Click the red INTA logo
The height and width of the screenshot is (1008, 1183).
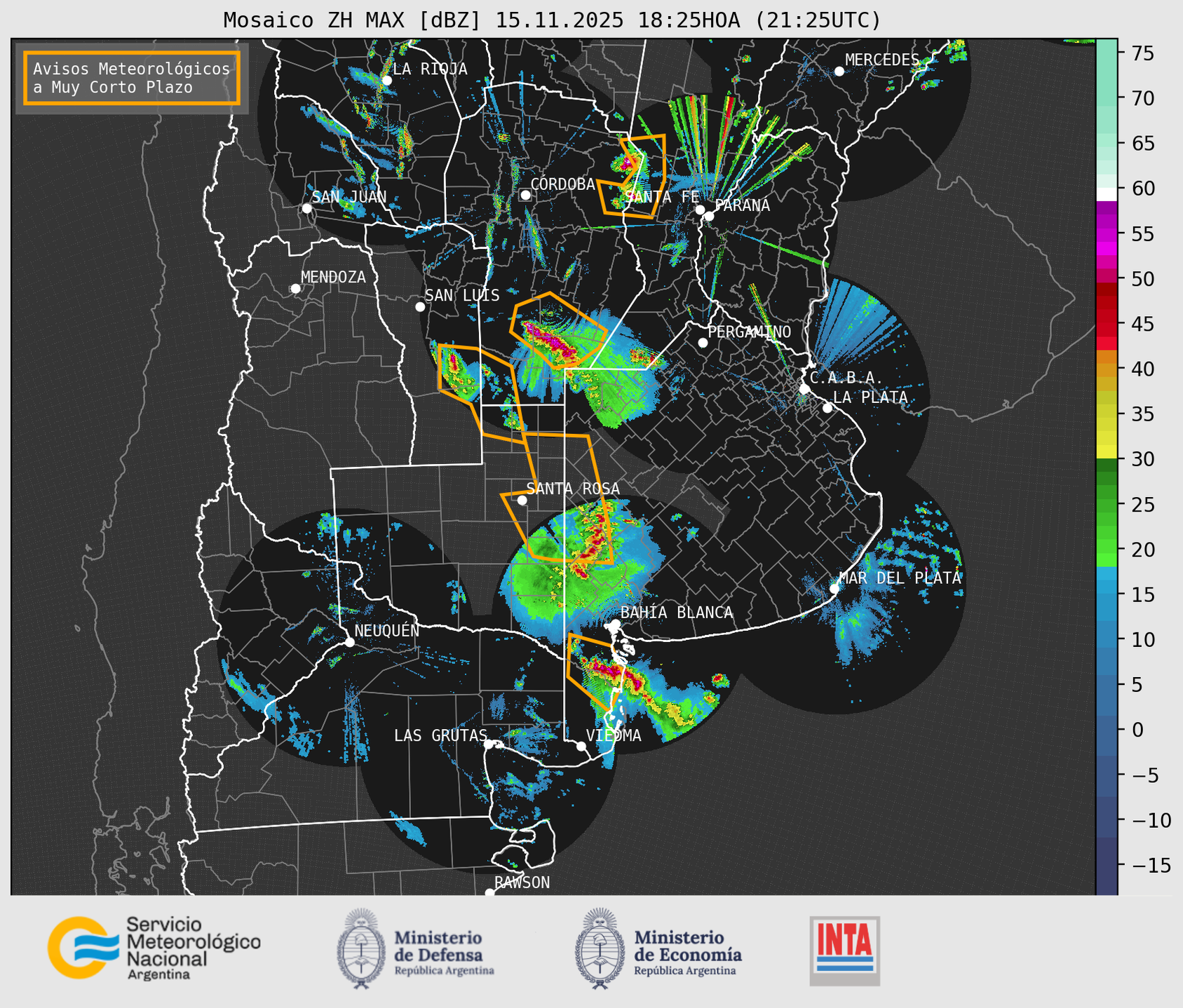coord(844,950)
